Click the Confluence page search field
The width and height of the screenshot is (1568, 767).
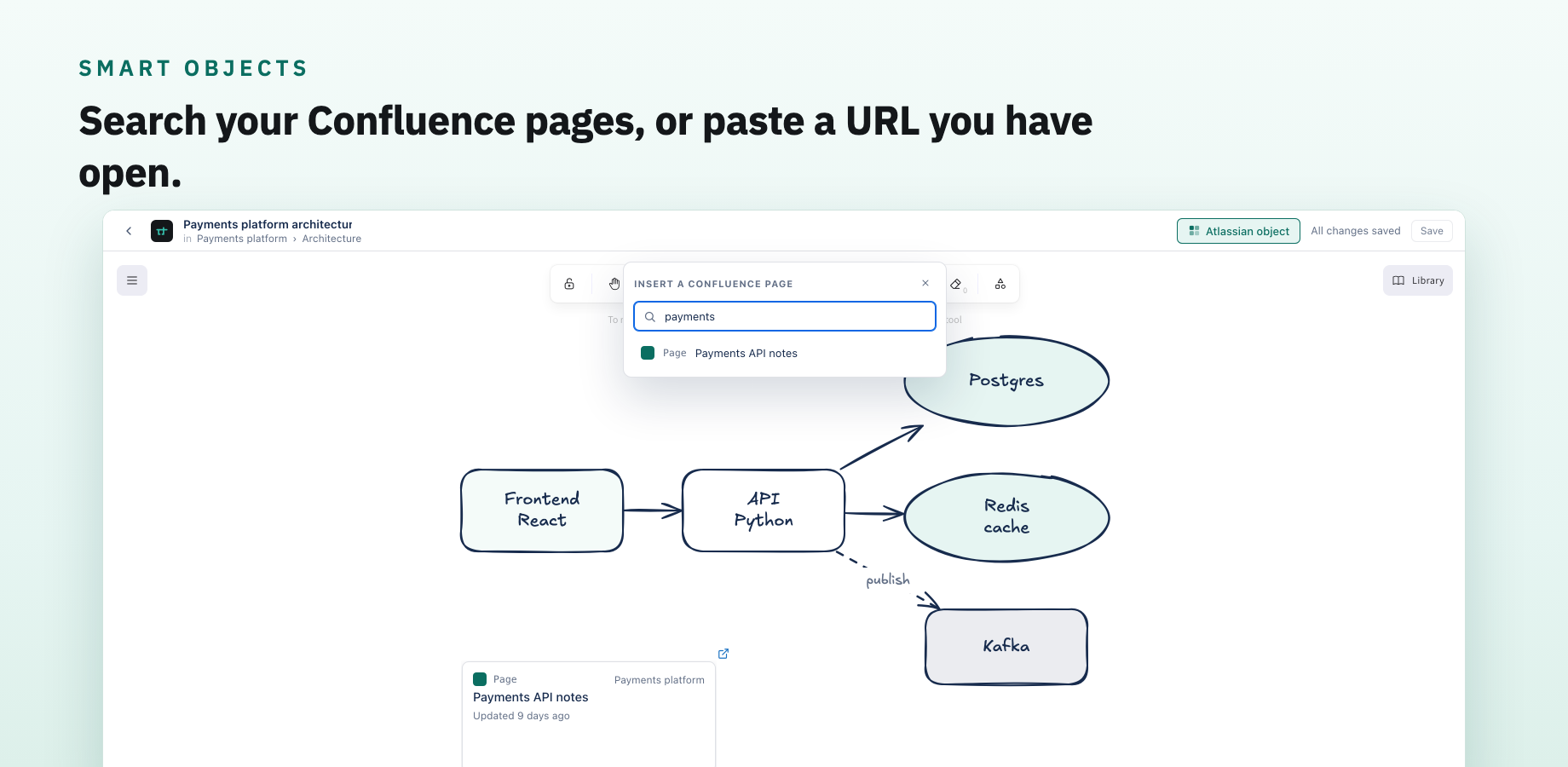(785, 316)
